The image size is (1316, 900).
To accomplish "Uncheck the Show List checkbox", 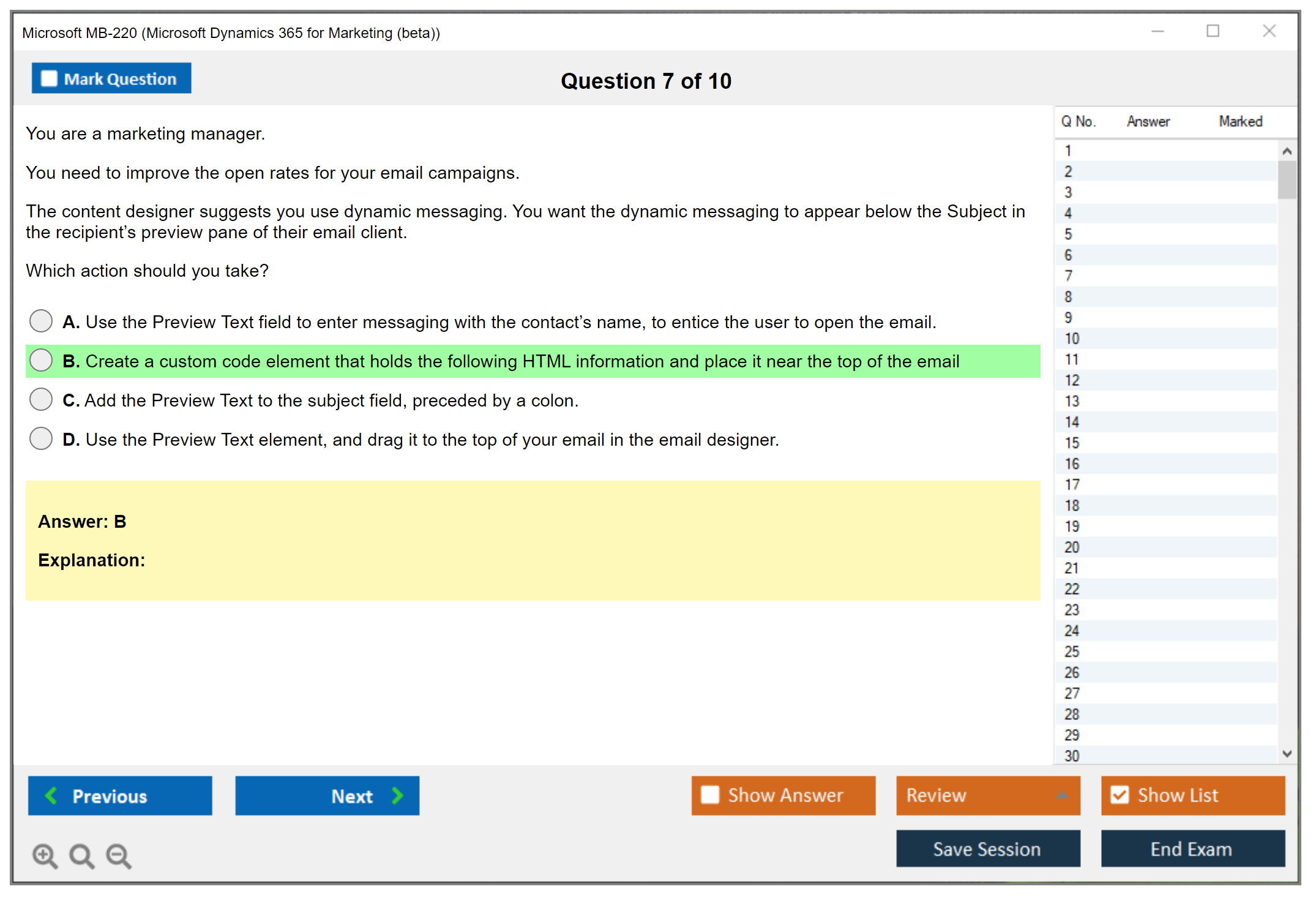I will coord(1120,795).
